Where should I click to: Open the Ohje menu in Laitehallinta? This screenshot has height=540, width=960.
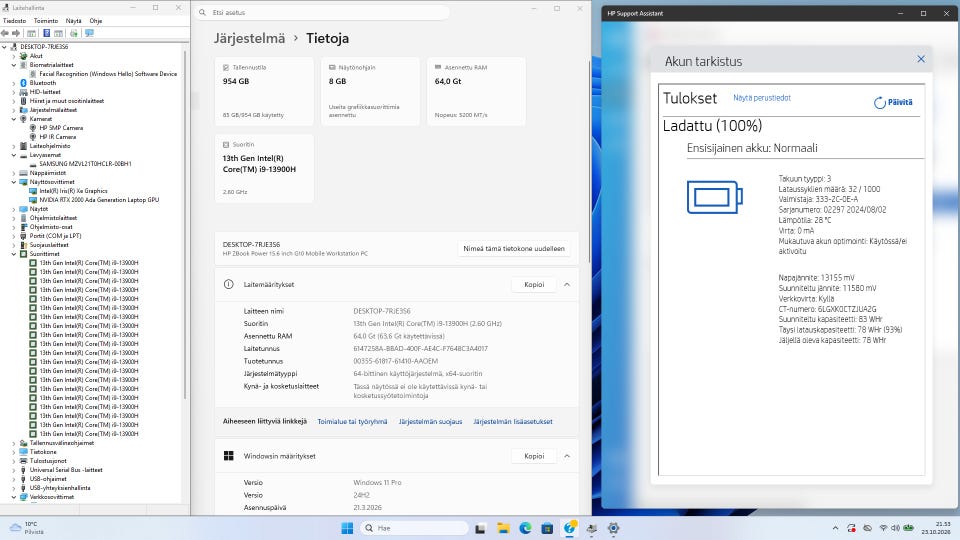(96, 21)
